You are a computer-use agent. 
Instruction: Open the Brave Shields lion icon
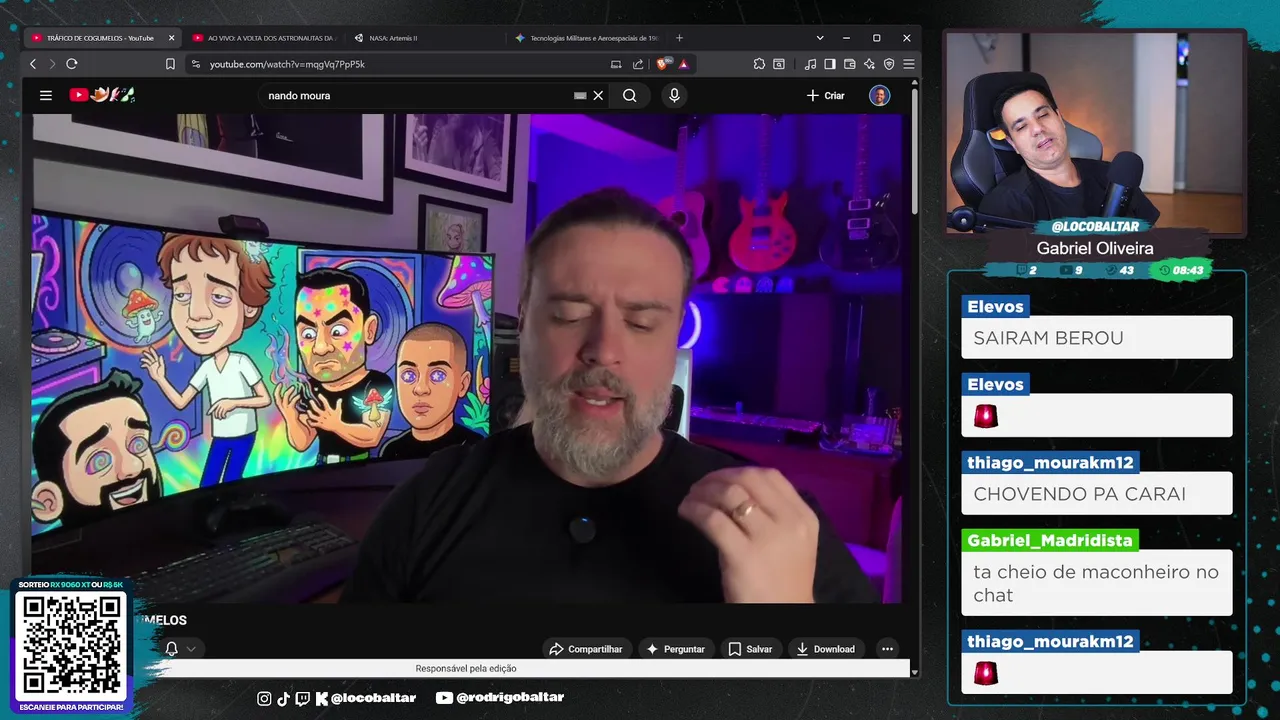662,64
